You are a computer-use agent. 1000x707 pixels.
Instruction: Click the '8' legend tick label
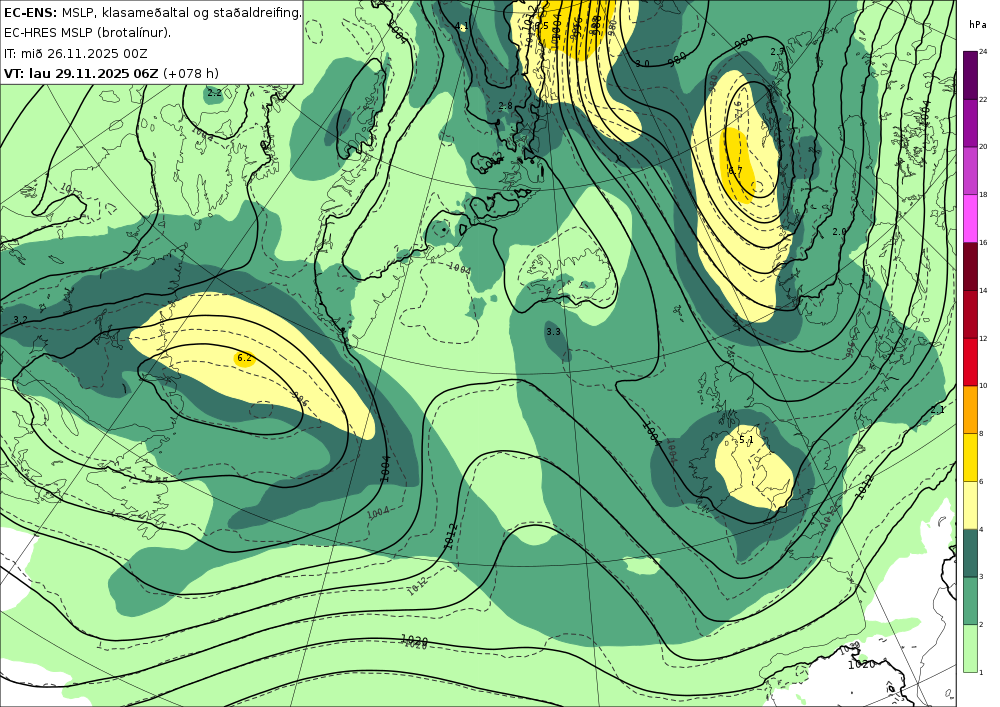point(981,434)
